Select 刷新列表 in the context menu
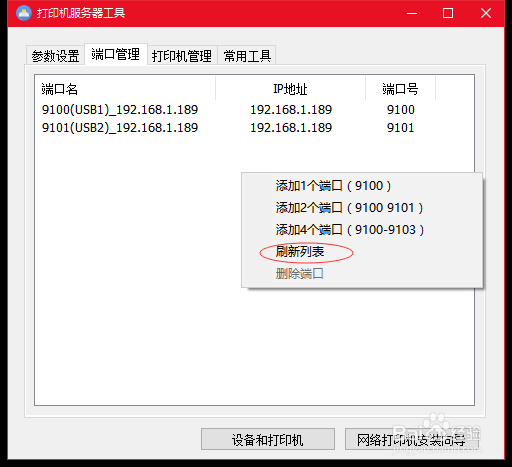This screenshot has height=467, width=512. click(362, 252)
